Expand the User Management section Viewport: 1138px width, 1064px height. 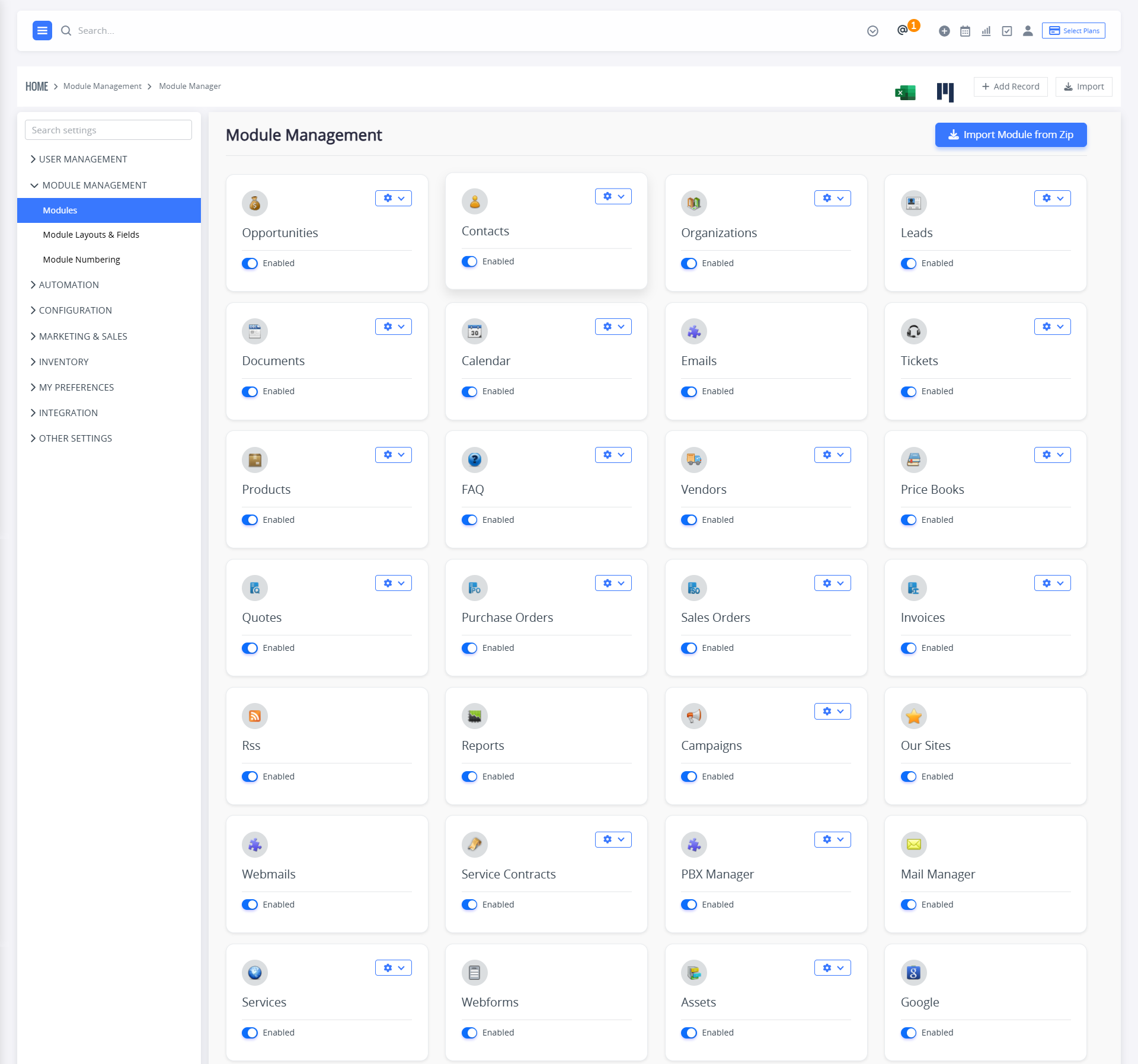[79, 159]
